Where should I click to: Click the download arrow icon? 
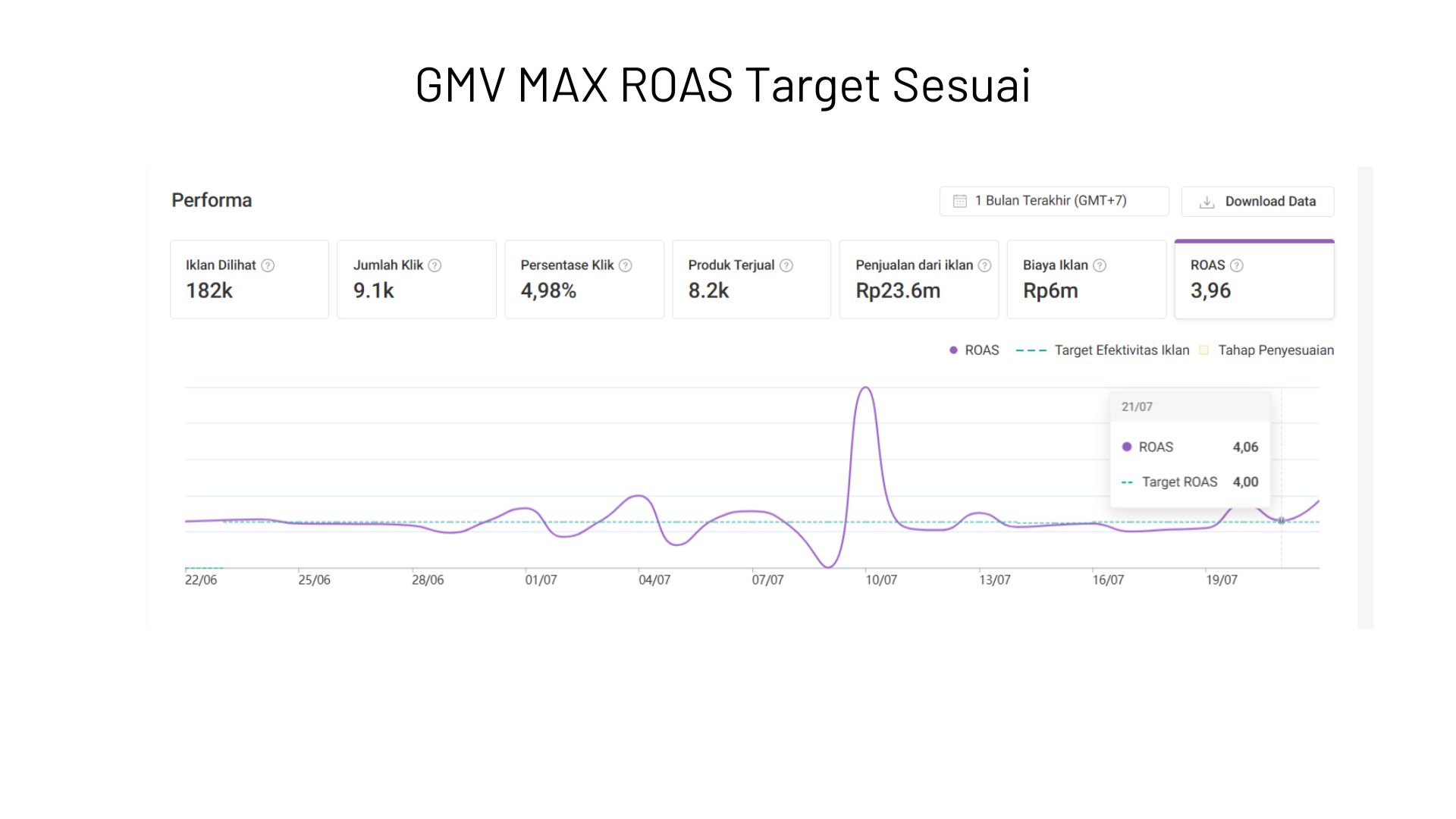(1207, 202)
